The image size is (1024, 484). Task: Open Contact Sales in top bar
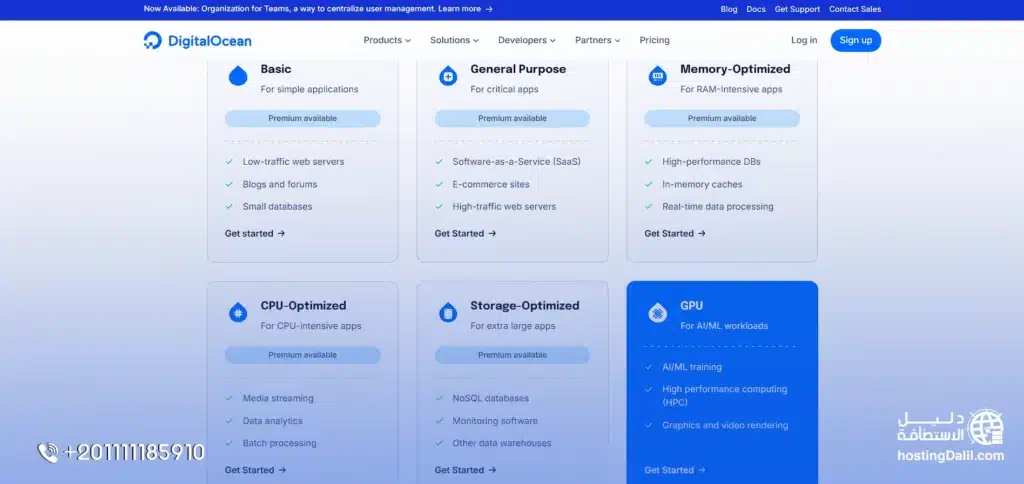(x=855, y=9)
